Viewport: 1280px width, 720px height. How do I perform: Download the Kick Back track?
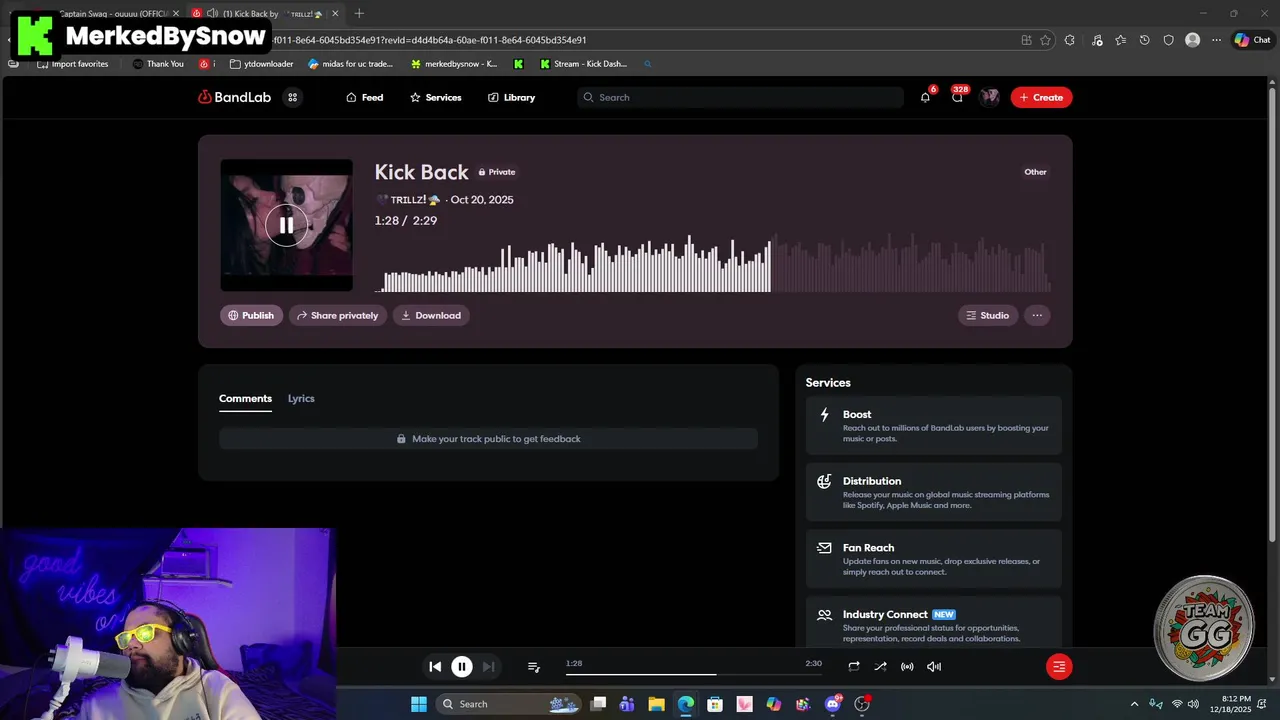point(431,315)
